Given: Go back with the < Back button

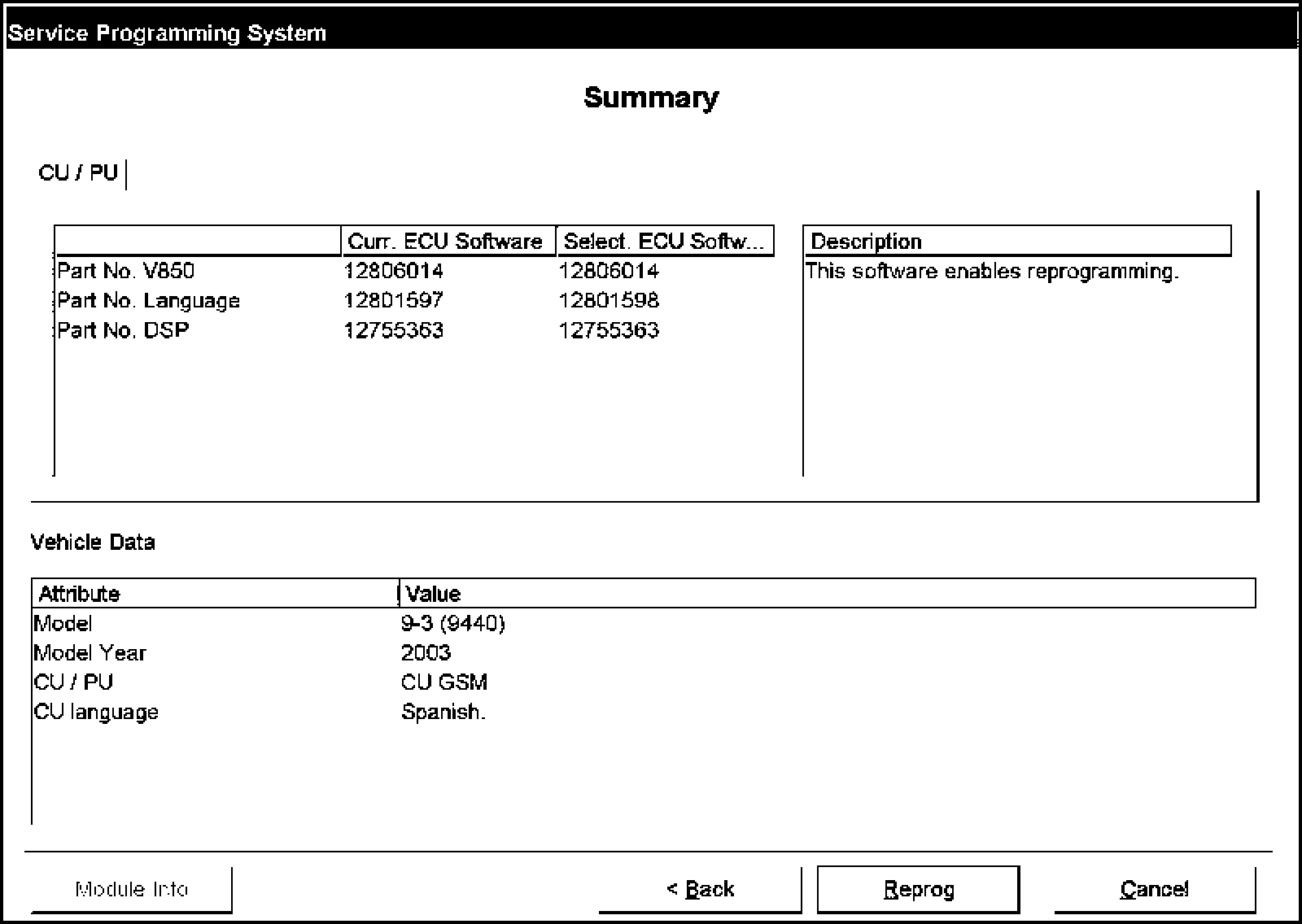Looking at the screenshot, I should (x=700, y=889).
